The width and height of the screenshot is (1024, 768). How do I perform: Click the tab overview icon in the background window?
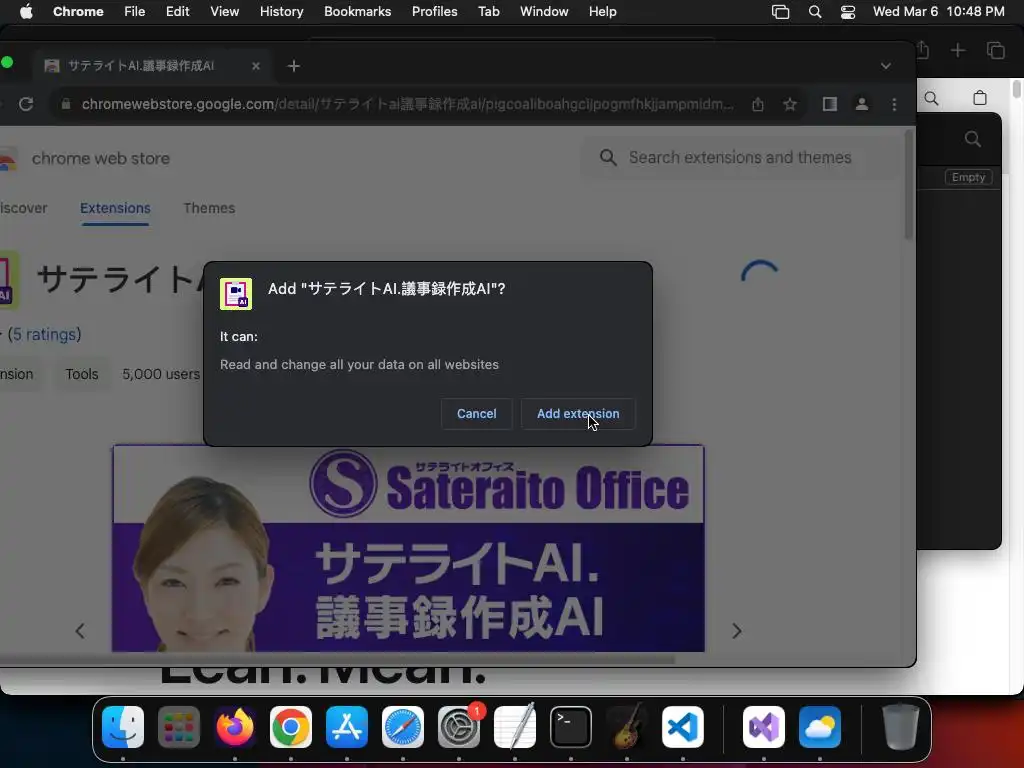click(995, 50)
